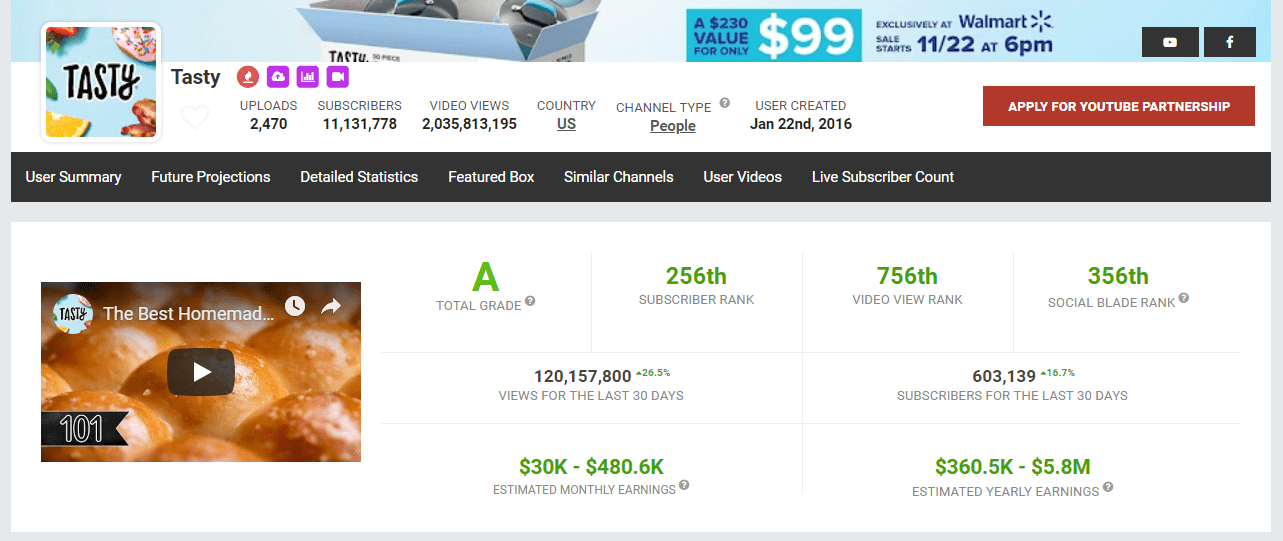Click the $30K - $480.6K monthly earnings
Viewport: 1283px width, 541px height.
point(591,466)
